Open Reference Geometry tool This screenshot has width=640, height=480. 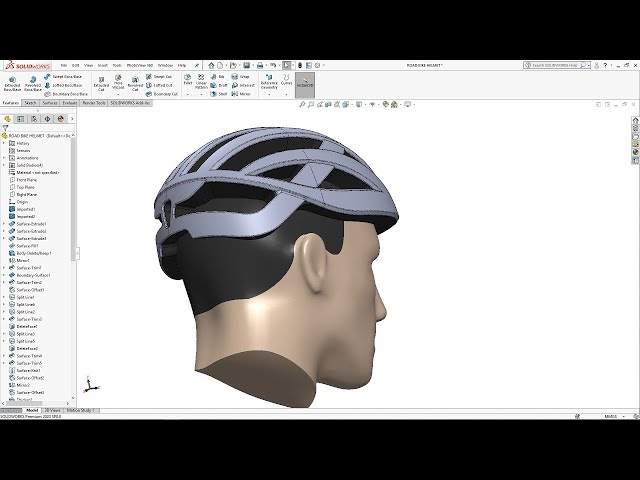(269, 82)
